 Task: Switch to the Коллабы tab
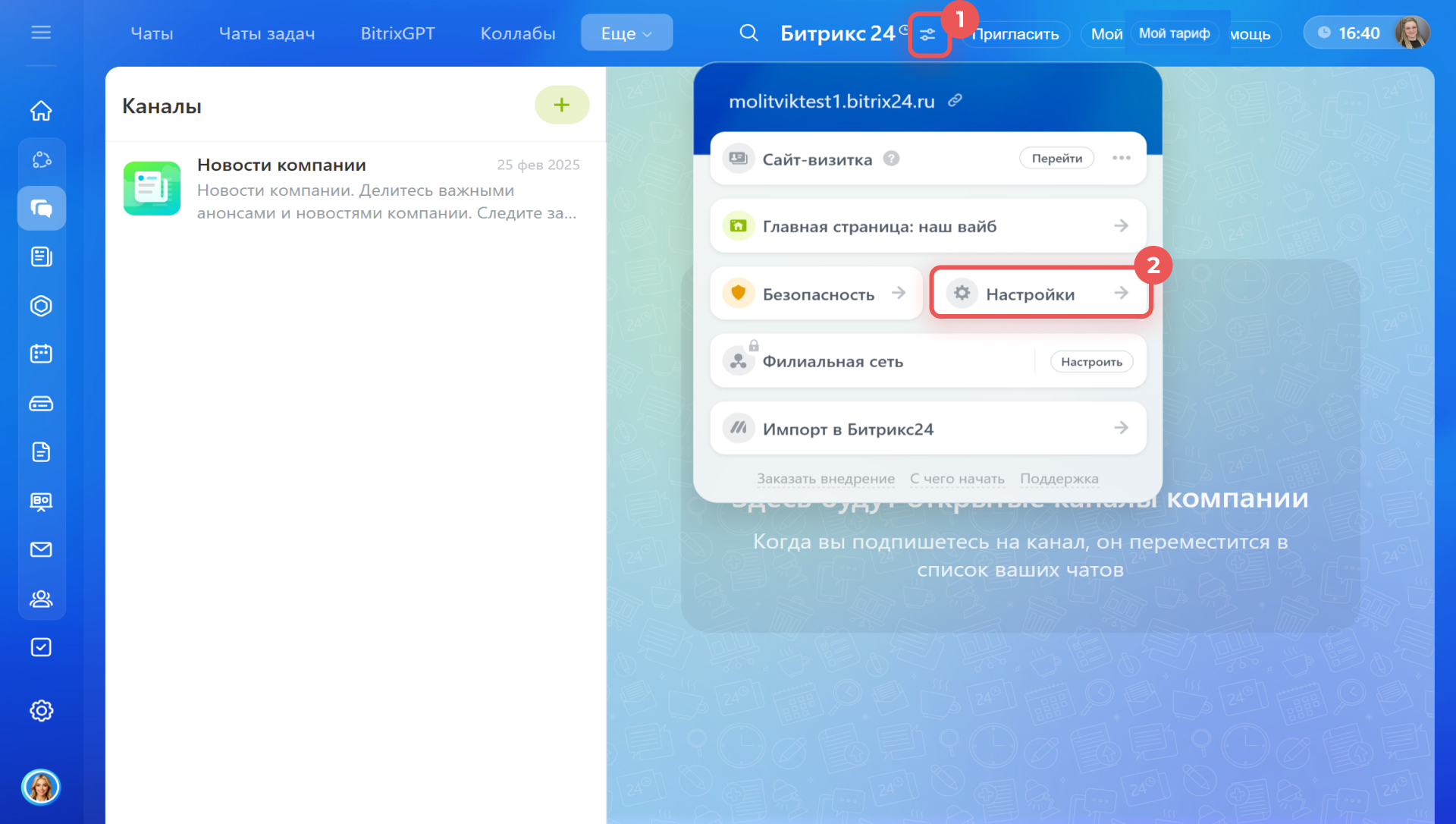518,33
